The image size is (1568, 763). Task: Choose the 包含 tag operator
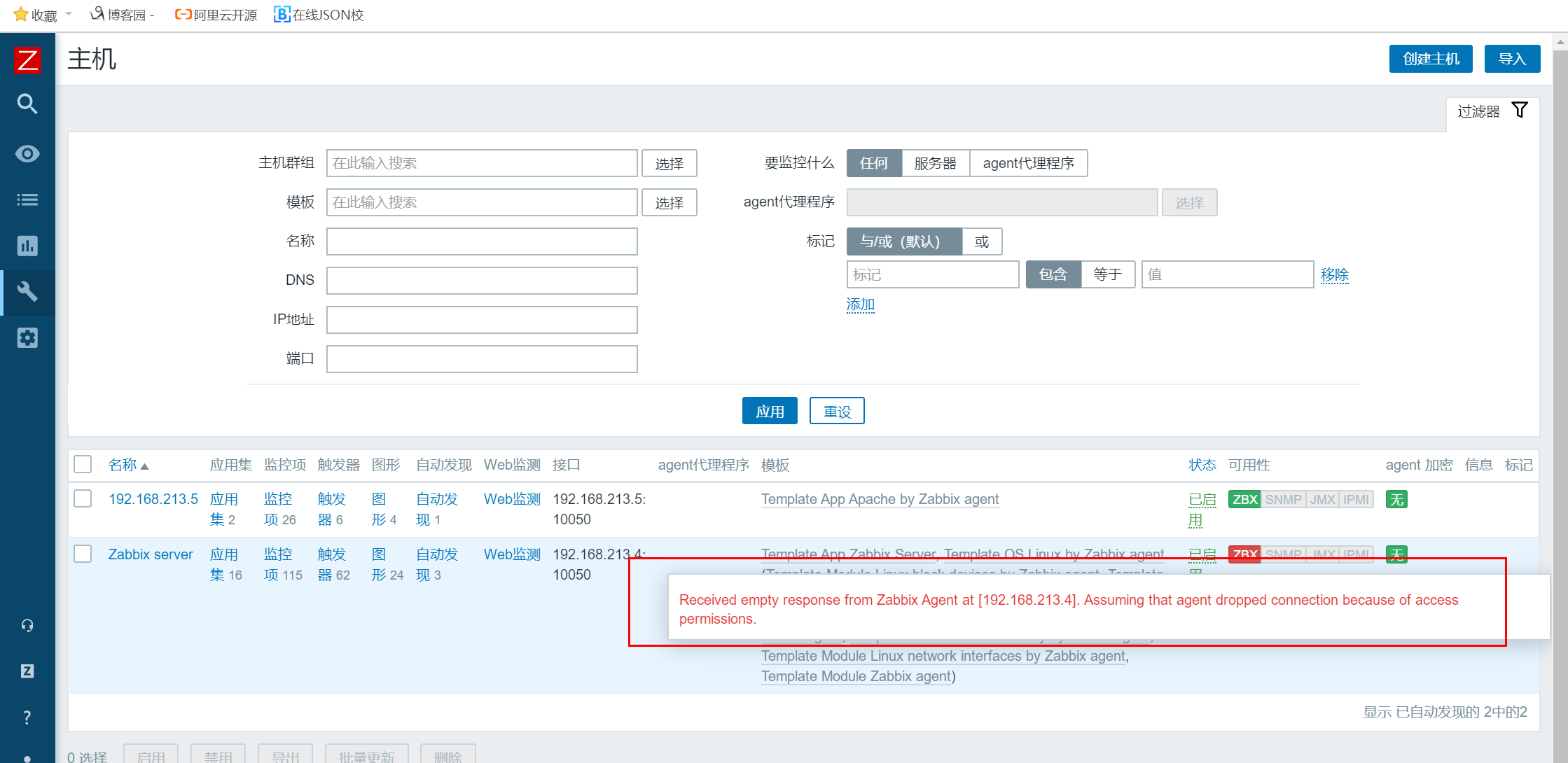(1053, 274)
